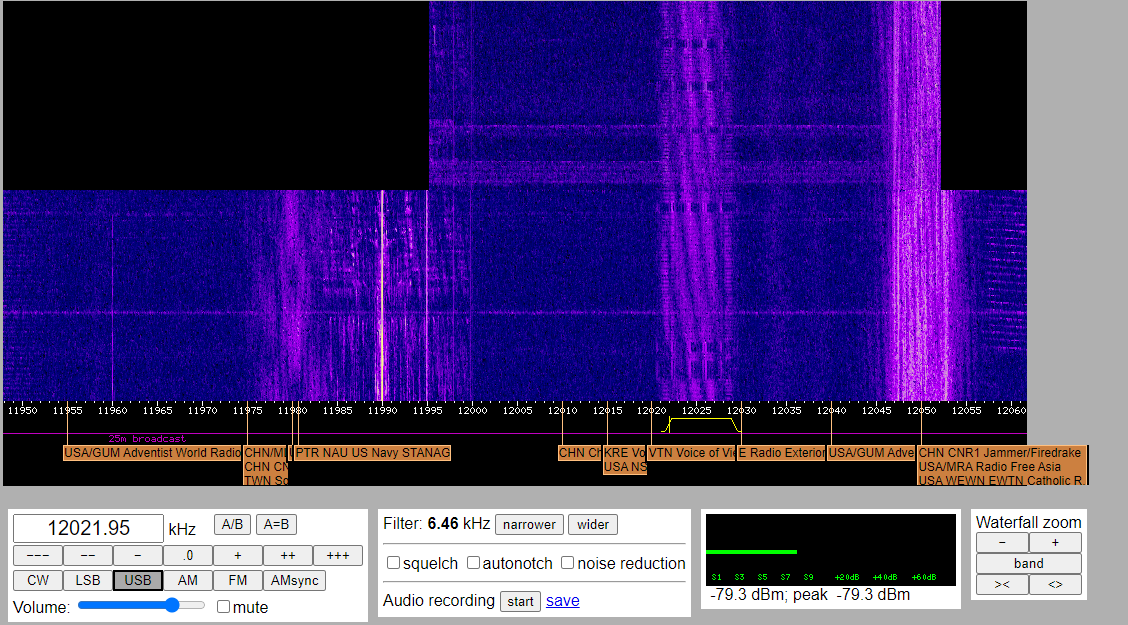The width and height of the screenshot is (1128, 625).
Task: Select CW demodulation mode
Action: [x=38, y=580]
